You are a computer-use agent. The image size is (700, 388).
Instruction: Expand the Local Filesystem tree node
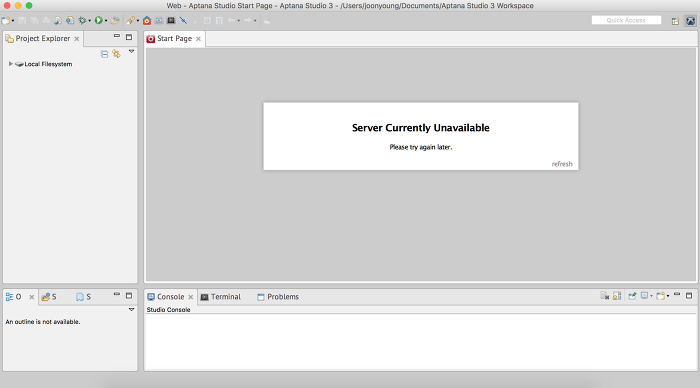[10, 64]
